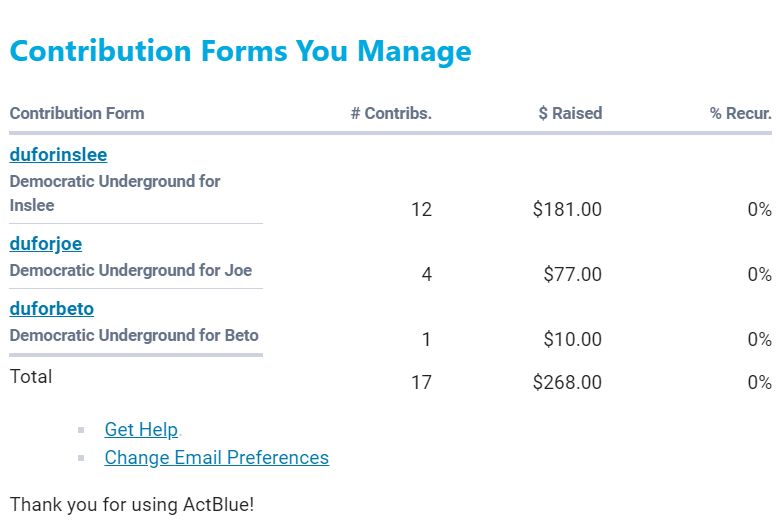Viewport: 784px width, 528px height.
Task: Click the Get Help link
Action: point(141,430)
